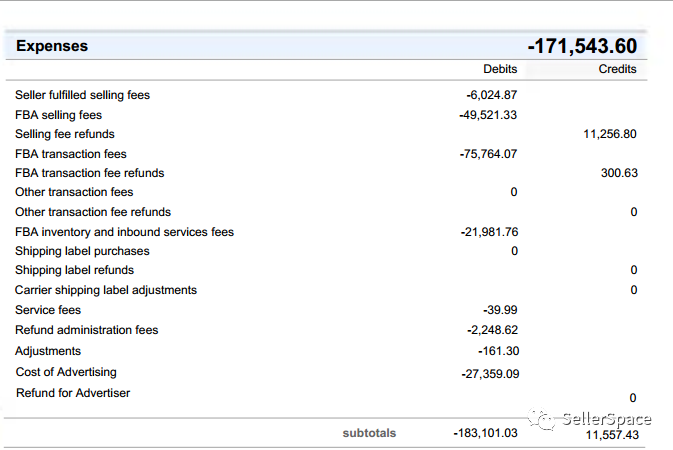Click the Expenses section heading
The image size is (673, 450).
pyautogui.click(x=52, y=46)
